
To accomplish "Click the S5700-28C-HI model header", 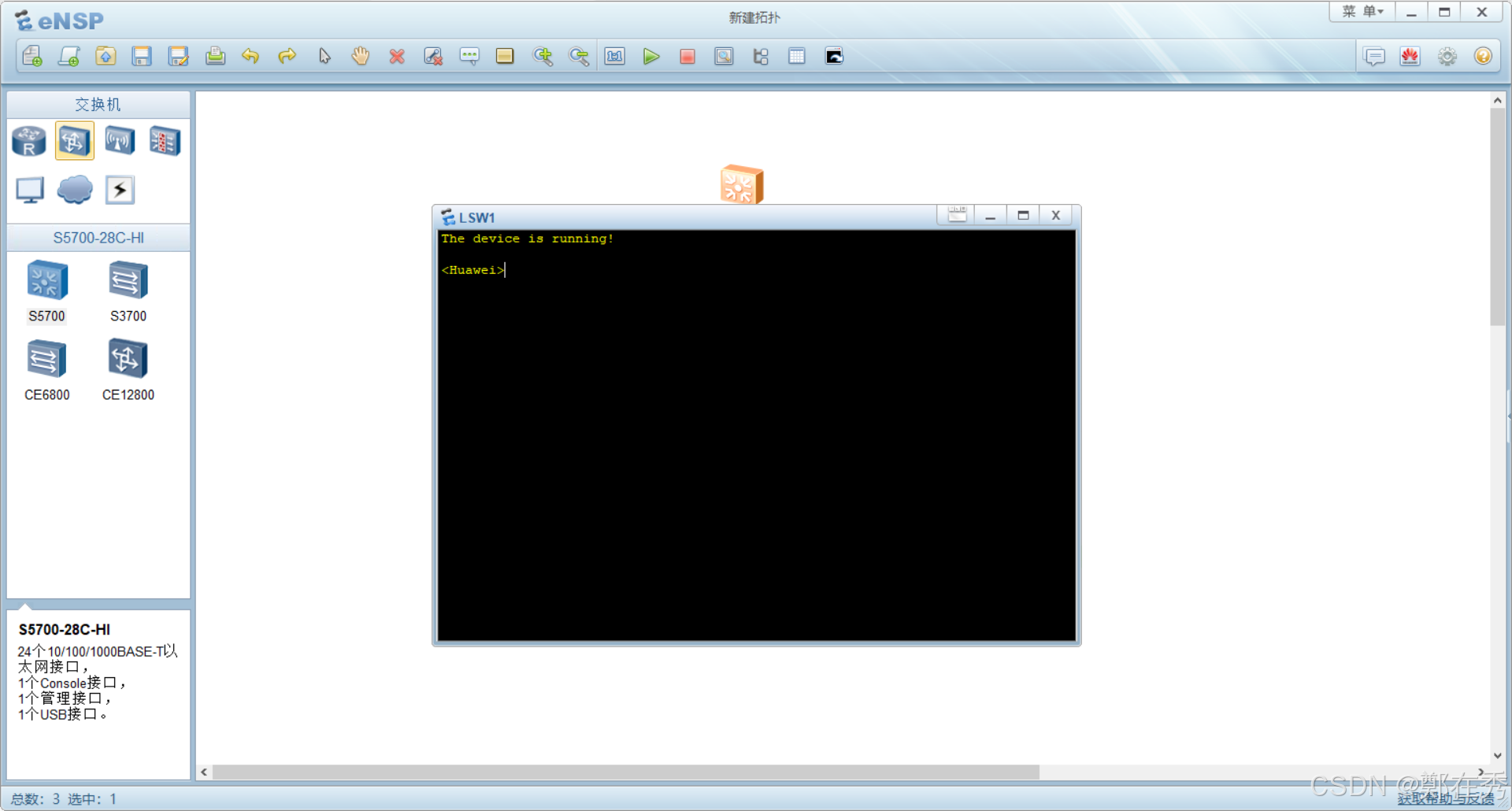I will pyautogui.click(x=98, y=238).
